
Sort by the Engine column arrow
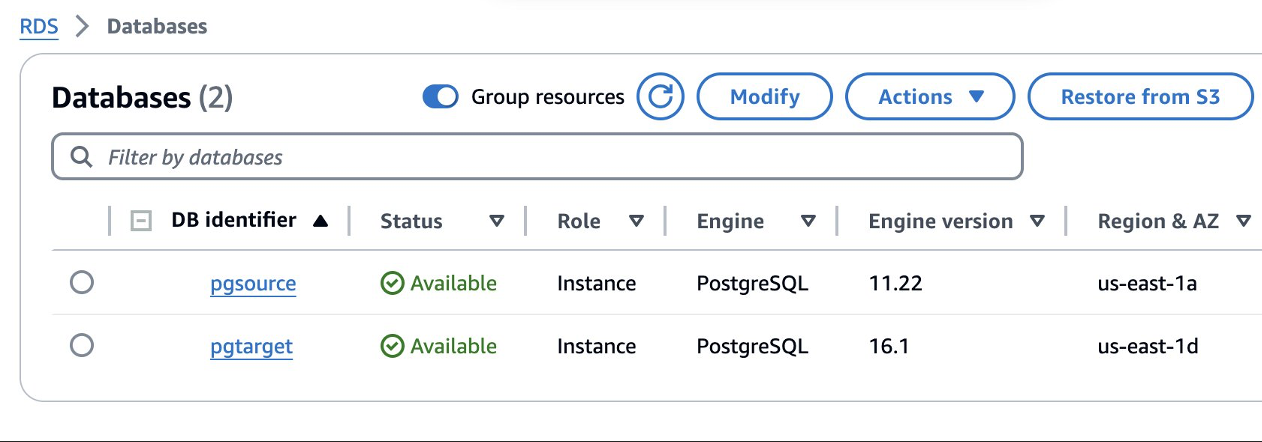point(806,221)
